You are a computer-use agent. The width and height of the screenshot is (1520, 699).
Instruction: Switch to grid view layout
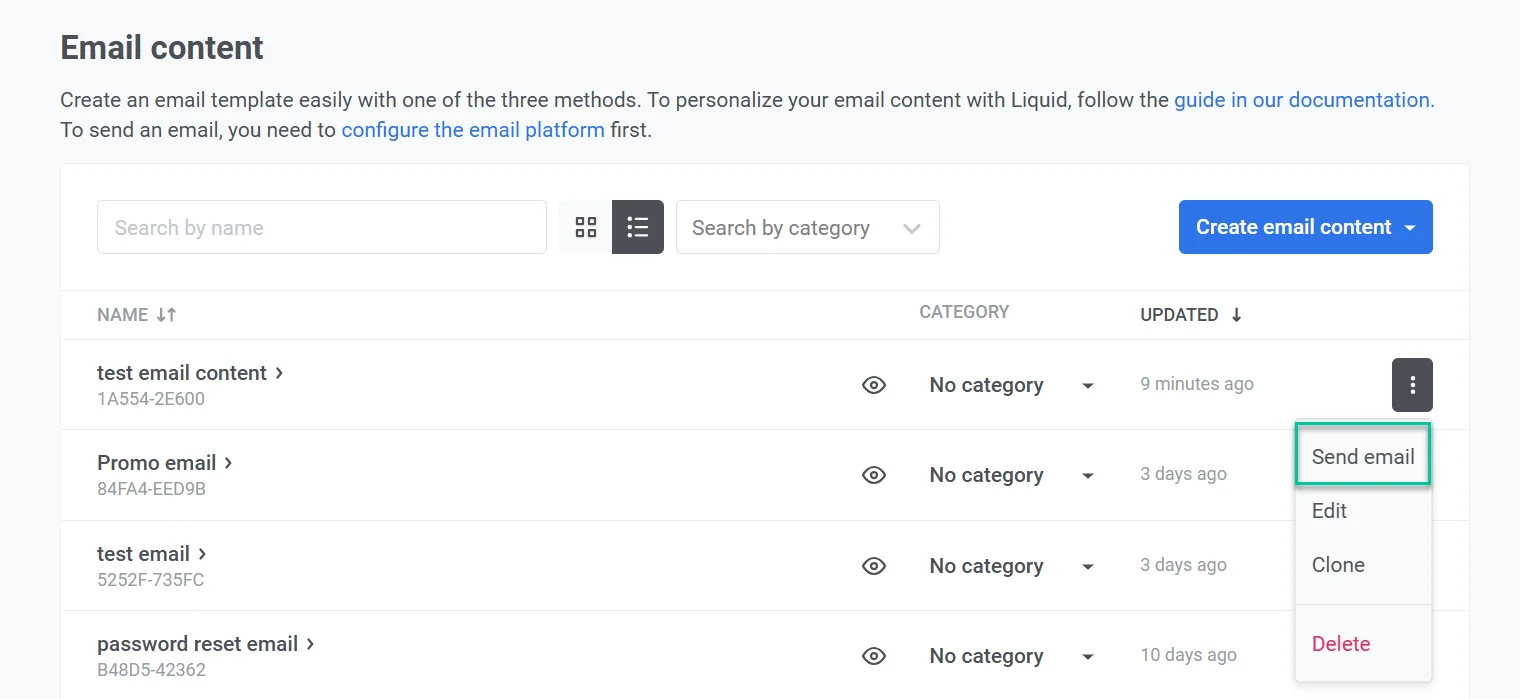[586, 227]
